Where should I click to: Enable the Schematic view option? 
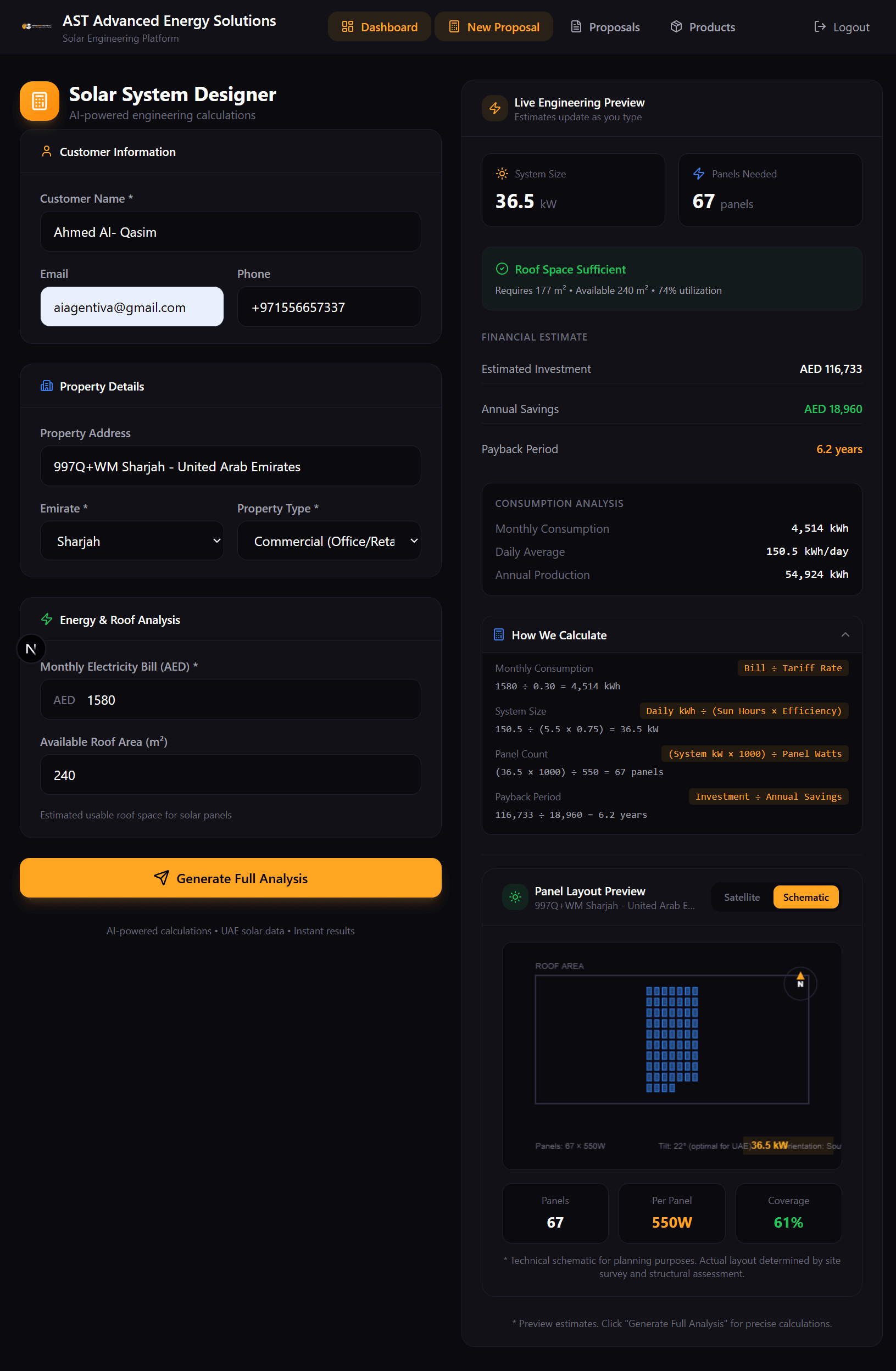click(805, 897)
